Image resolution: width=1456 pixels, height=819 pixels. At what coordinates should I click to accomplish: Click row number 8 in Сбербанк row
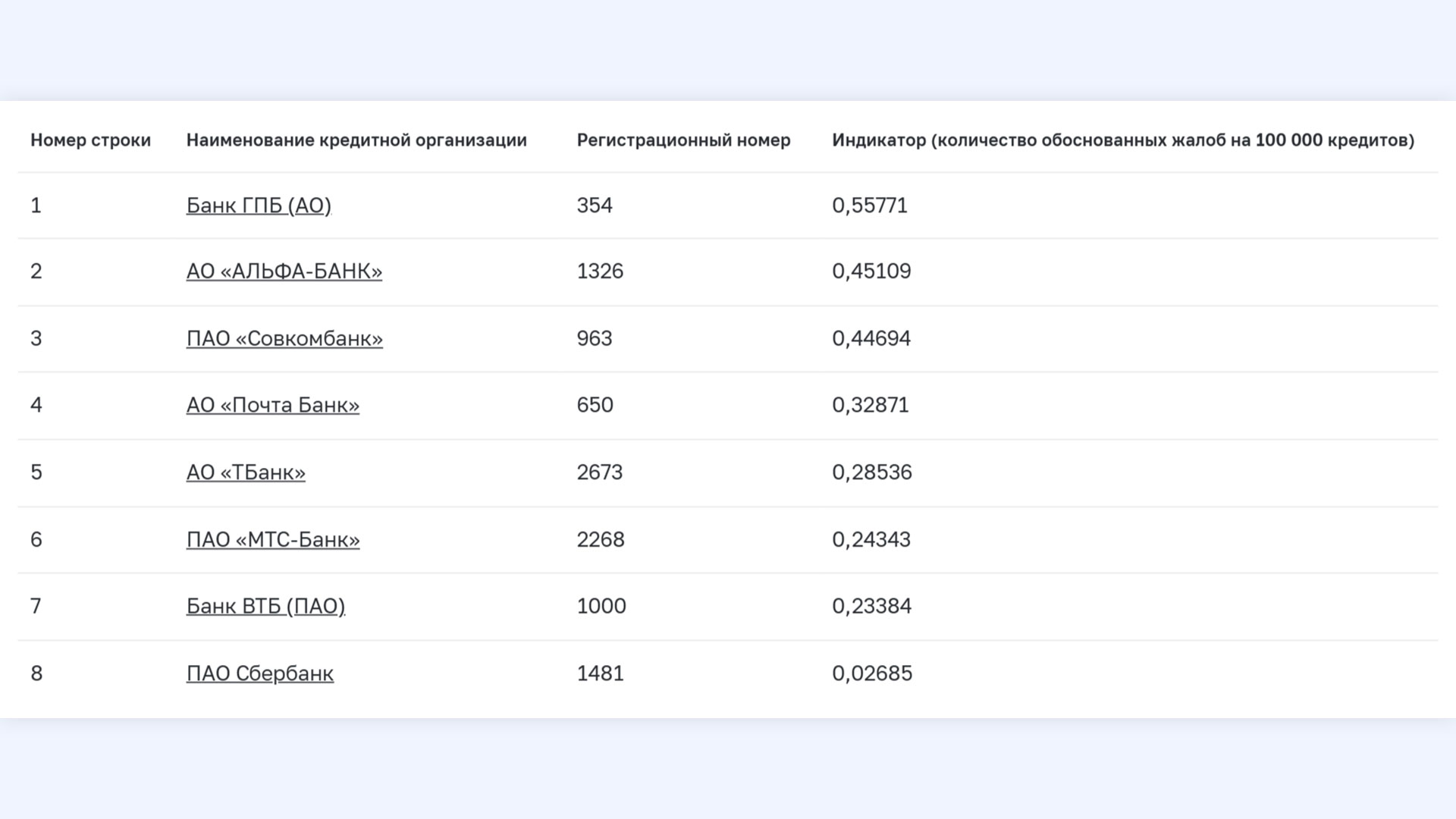point(36,673)
